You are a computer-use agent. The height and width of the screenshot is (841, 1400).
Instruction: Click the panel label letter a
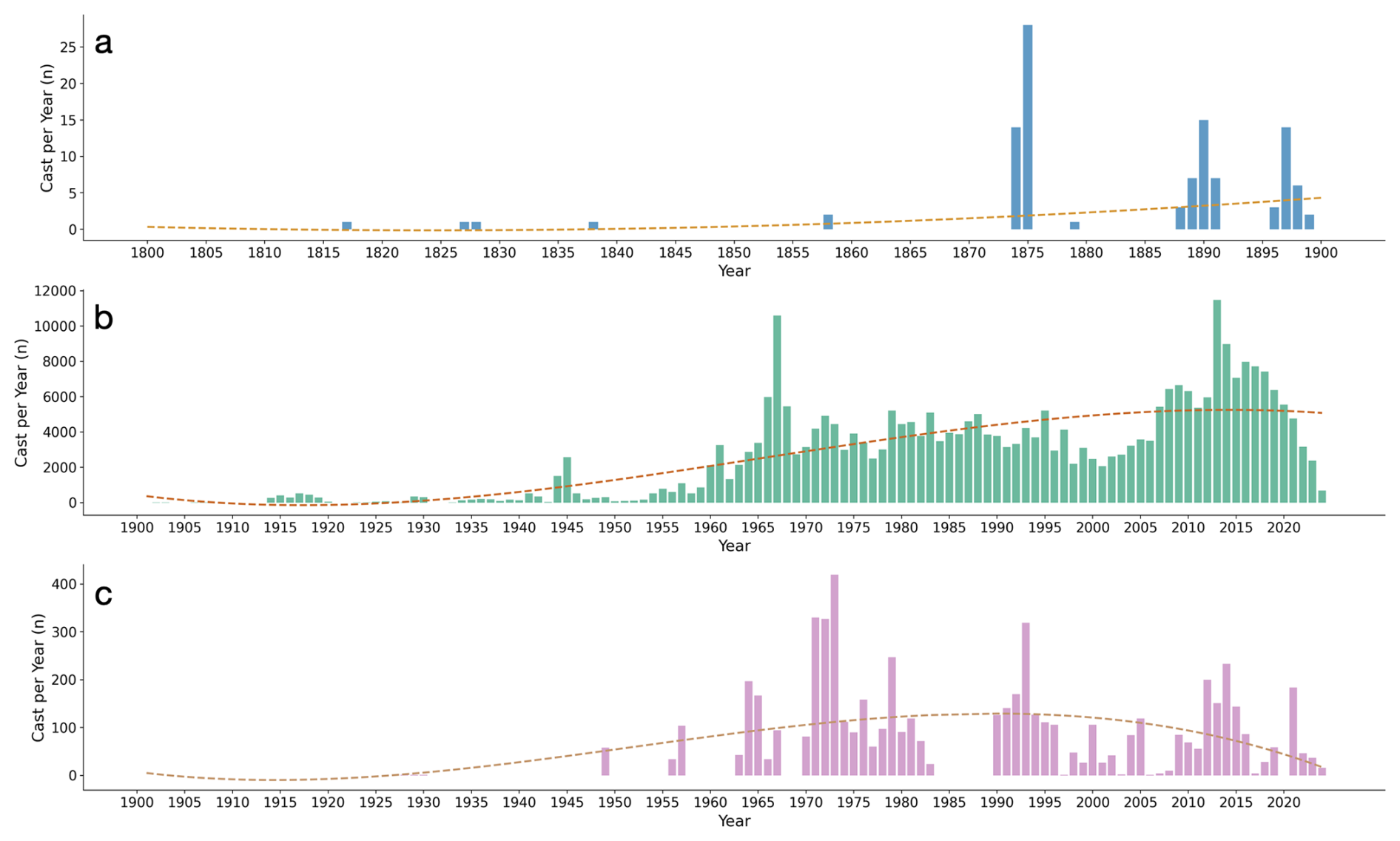[104, 43]
